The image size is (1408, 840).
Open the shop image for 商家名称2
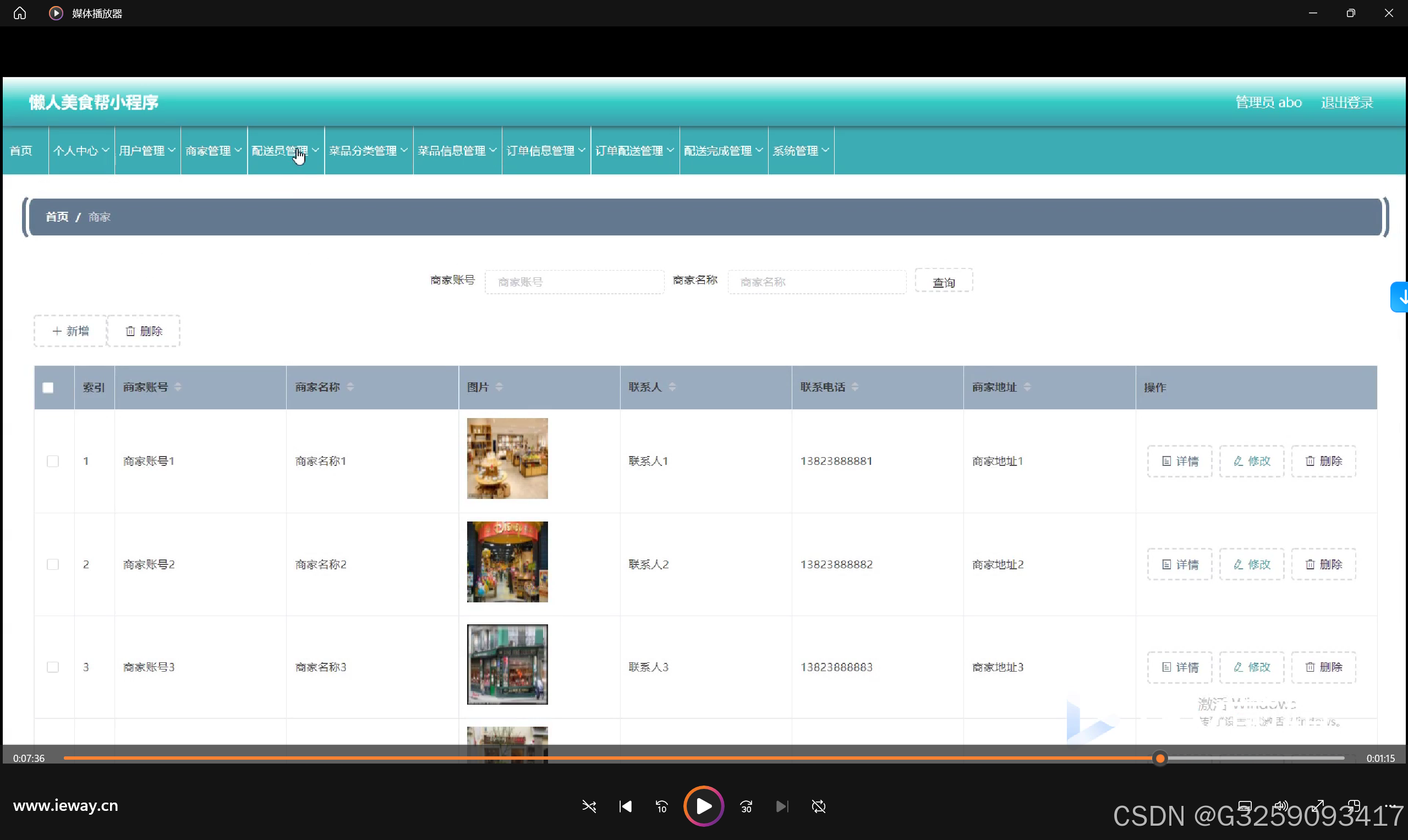507,562
